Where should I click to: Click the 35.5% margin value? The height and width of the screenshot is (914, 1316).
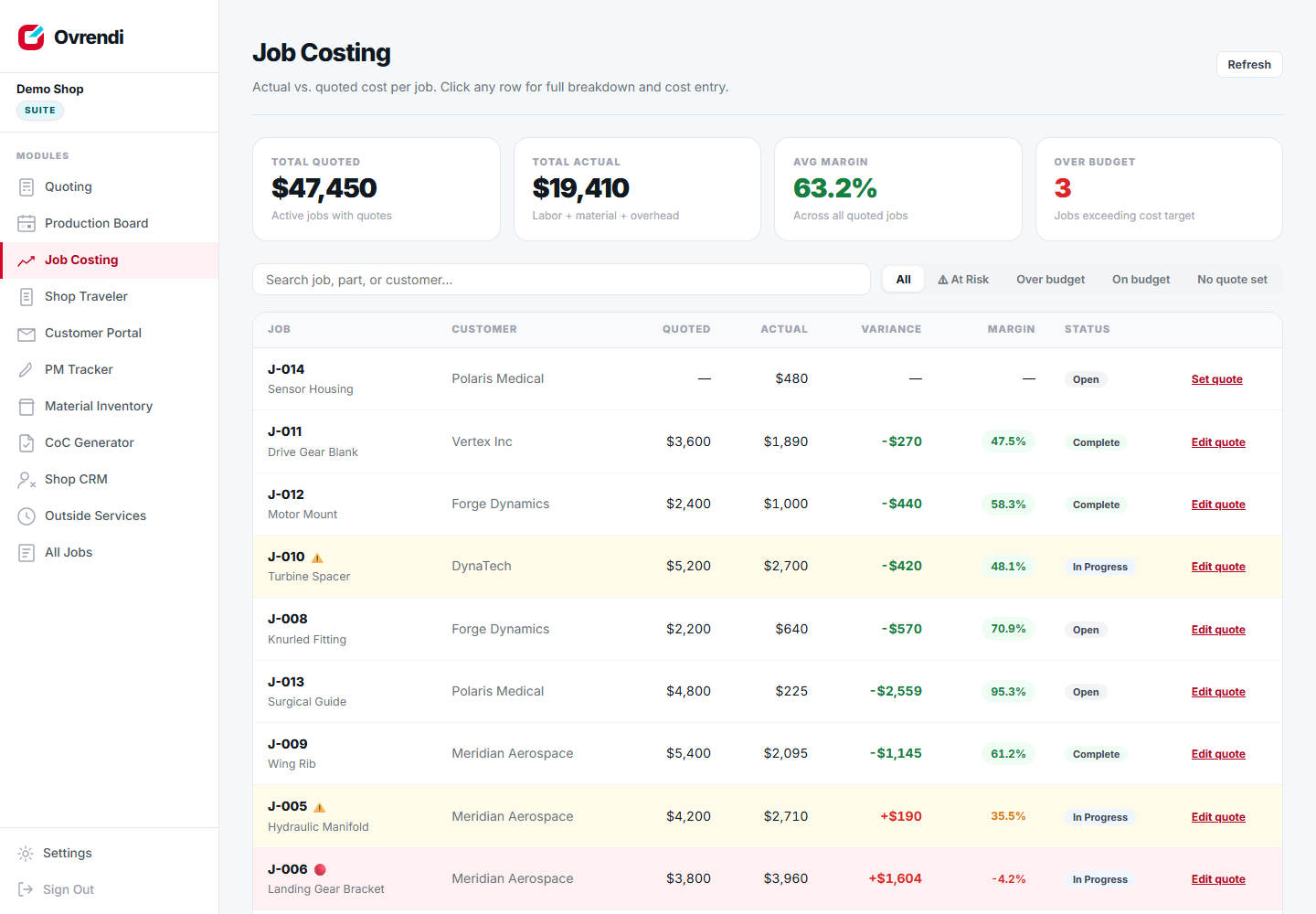[x=1008, y=816]
